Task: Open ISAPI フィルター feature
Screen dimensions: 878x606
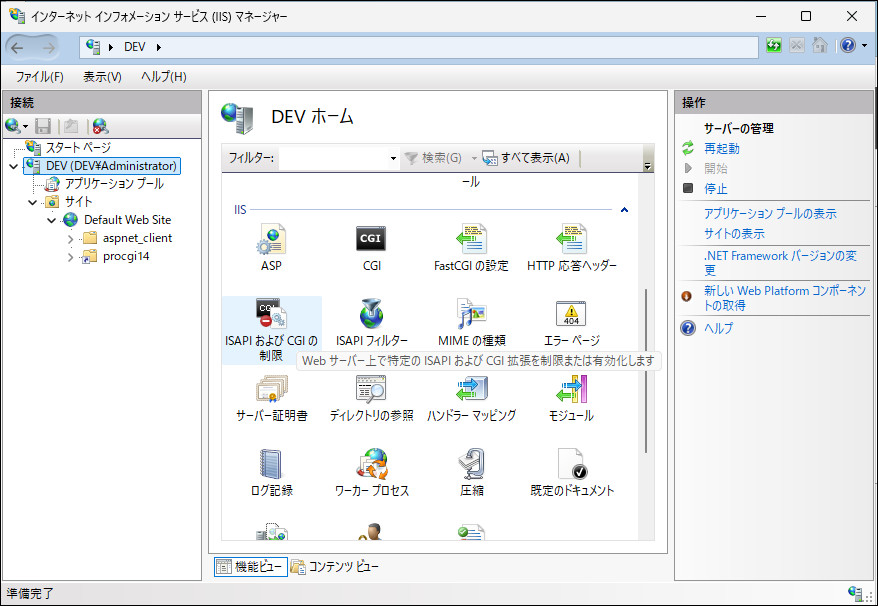Action: [x=371, y=322]
